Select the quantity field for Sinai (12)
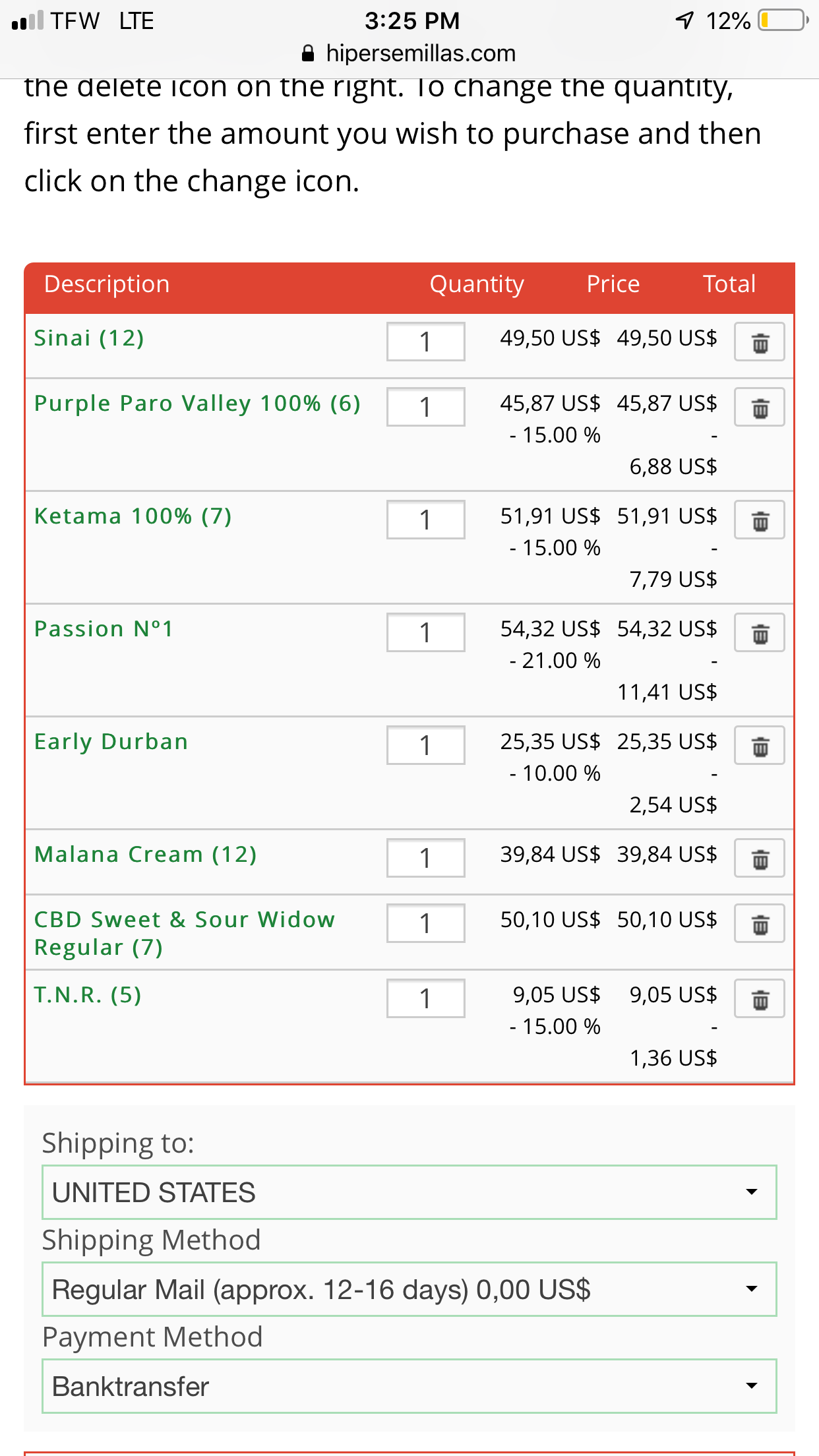Viewport: 819px width, 1456px height. (x=425, y=342)
